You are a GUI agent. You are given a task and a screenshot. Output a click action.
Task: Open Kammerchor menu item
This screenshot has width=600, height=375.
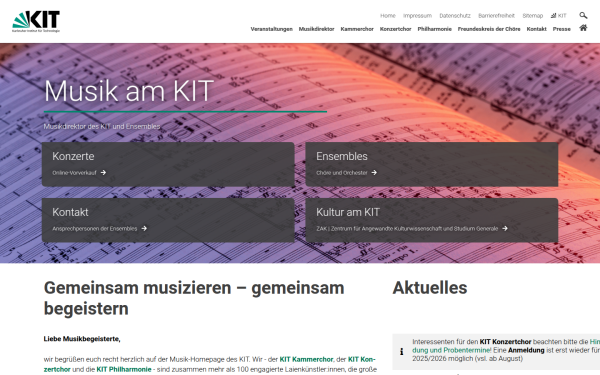point(357,29)
